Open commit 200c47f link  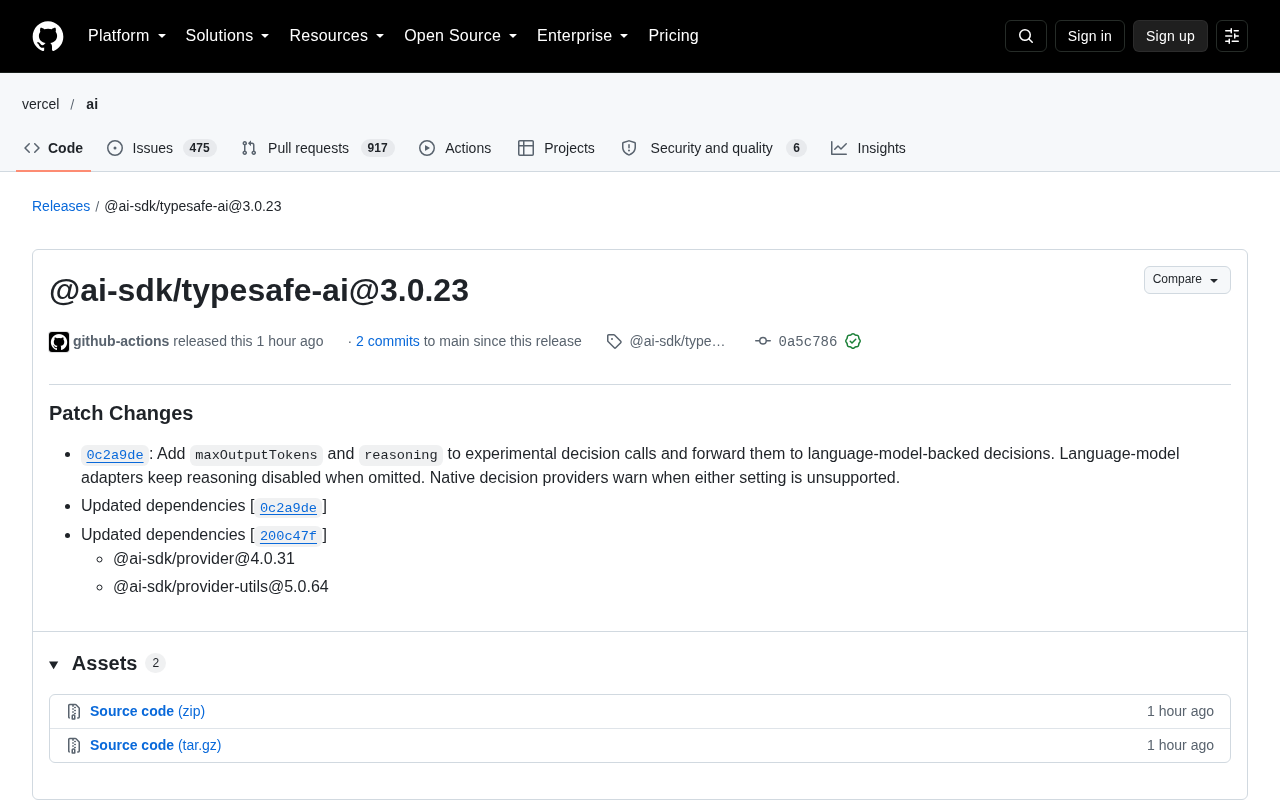coord(288,536)
